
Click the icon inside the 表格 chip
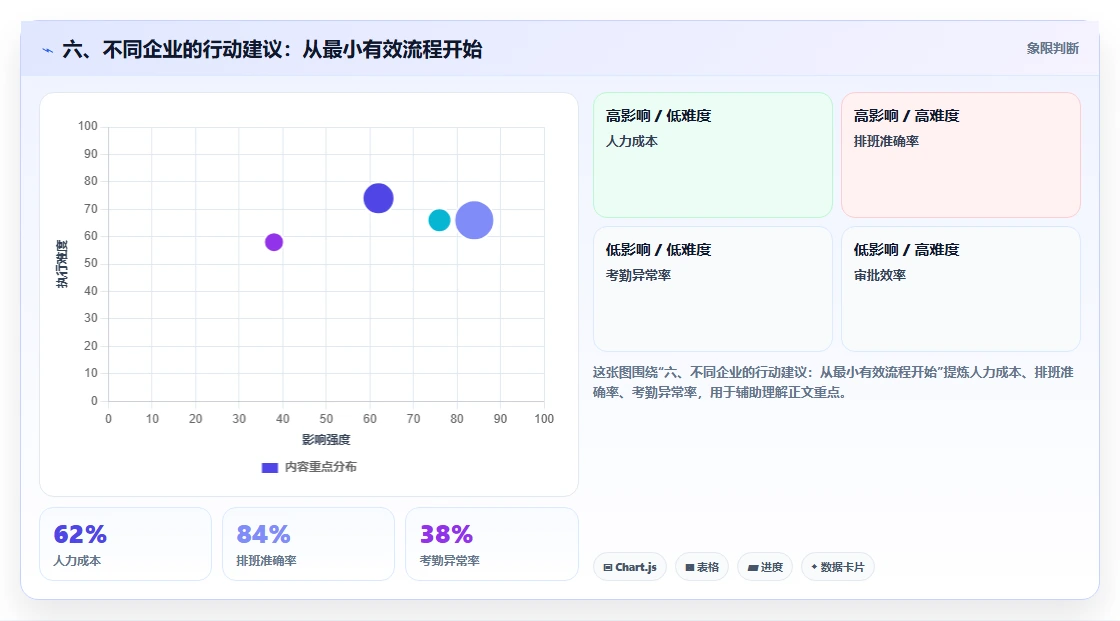pos(690,567)
